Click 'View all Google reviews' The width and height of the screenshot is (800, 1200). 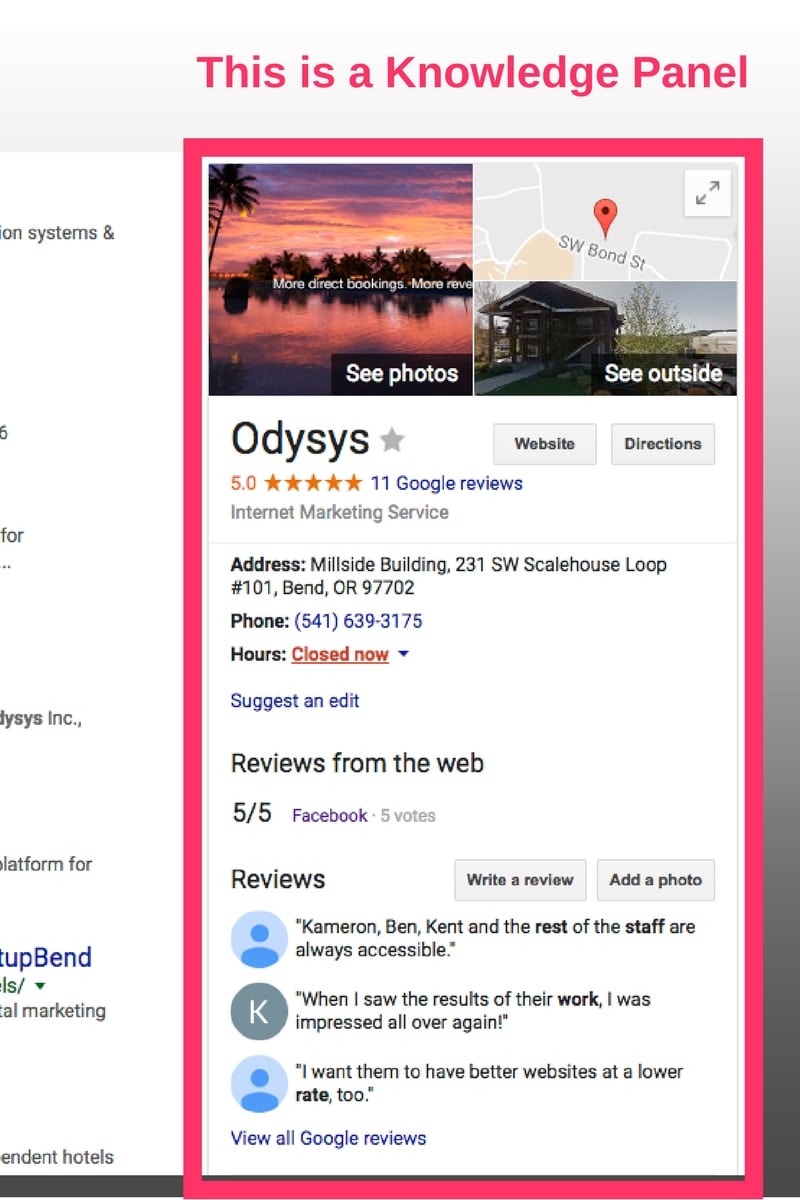click(x=328, y=1138)
